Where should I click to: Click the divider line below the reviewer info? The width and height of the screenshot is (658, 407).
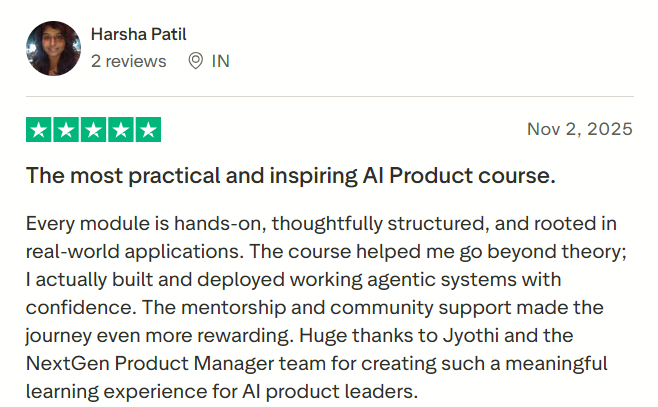click(329, 97)
